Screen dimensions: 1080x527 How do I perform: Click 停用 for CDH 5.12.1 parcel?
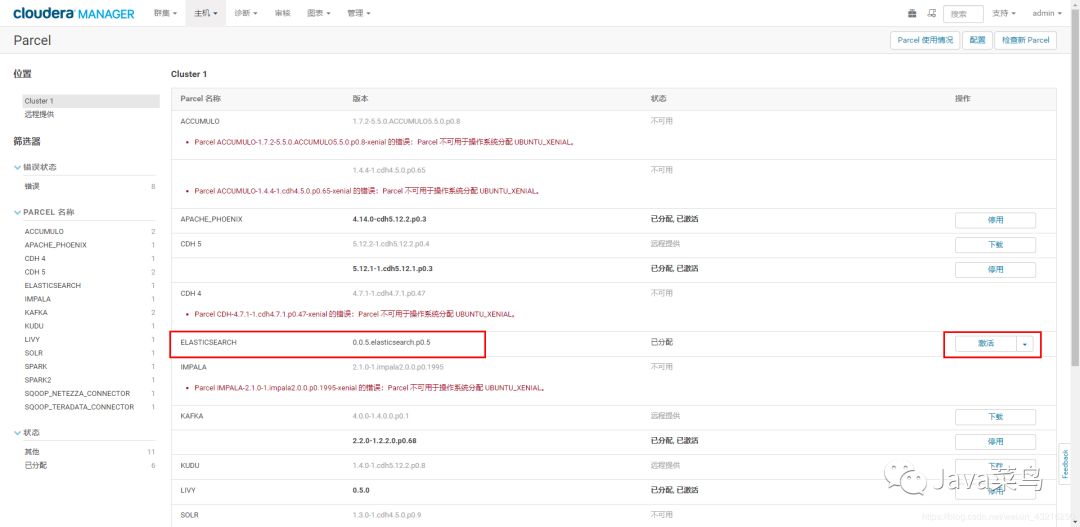point(995,269)
